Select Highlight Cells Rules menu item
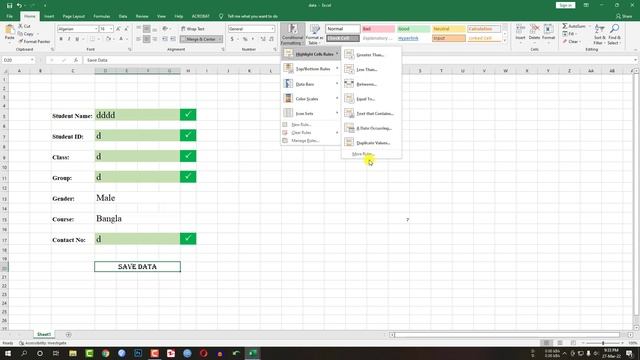Image resolution: width=640 pixels, height=360 pixels. click(x=311, y=54)
